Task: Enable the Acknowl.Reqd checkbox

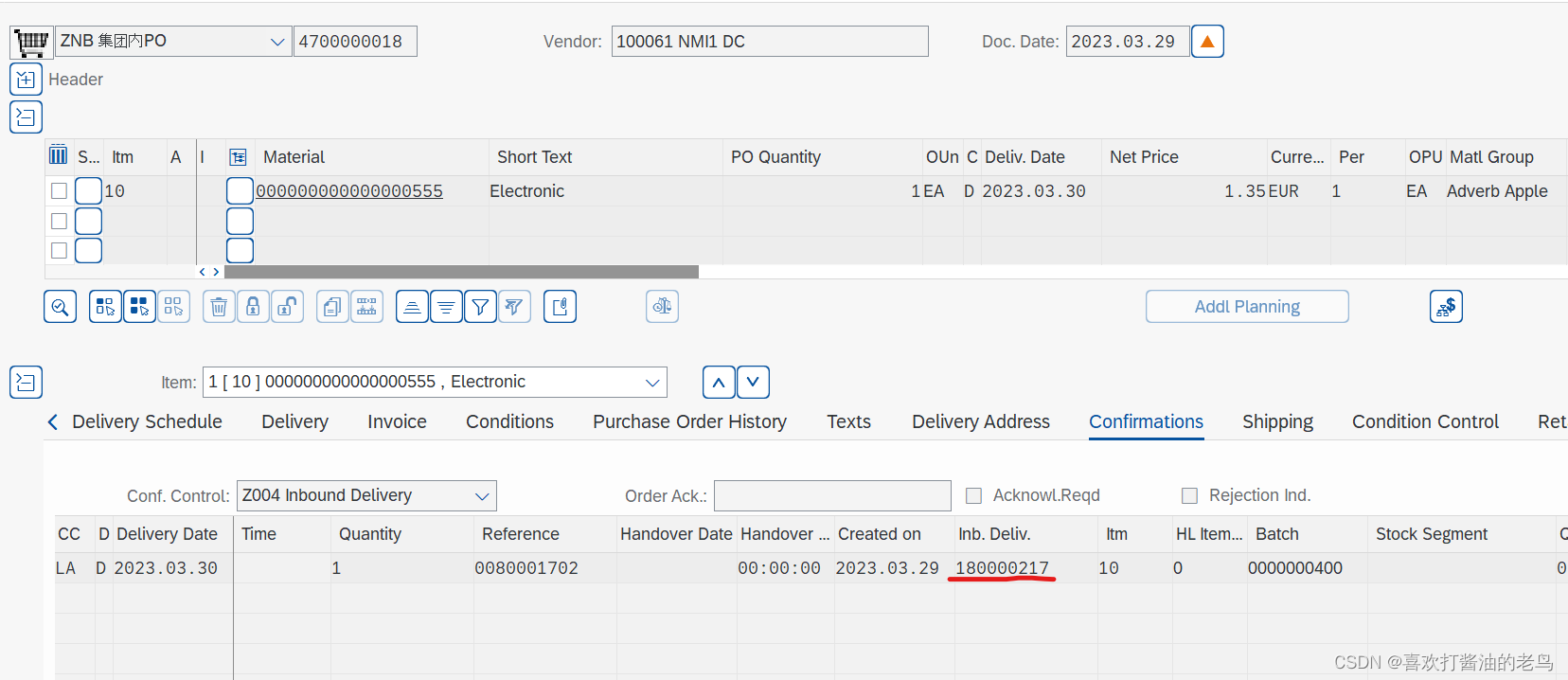Action: pyautogui.click(x=973, y=494)
